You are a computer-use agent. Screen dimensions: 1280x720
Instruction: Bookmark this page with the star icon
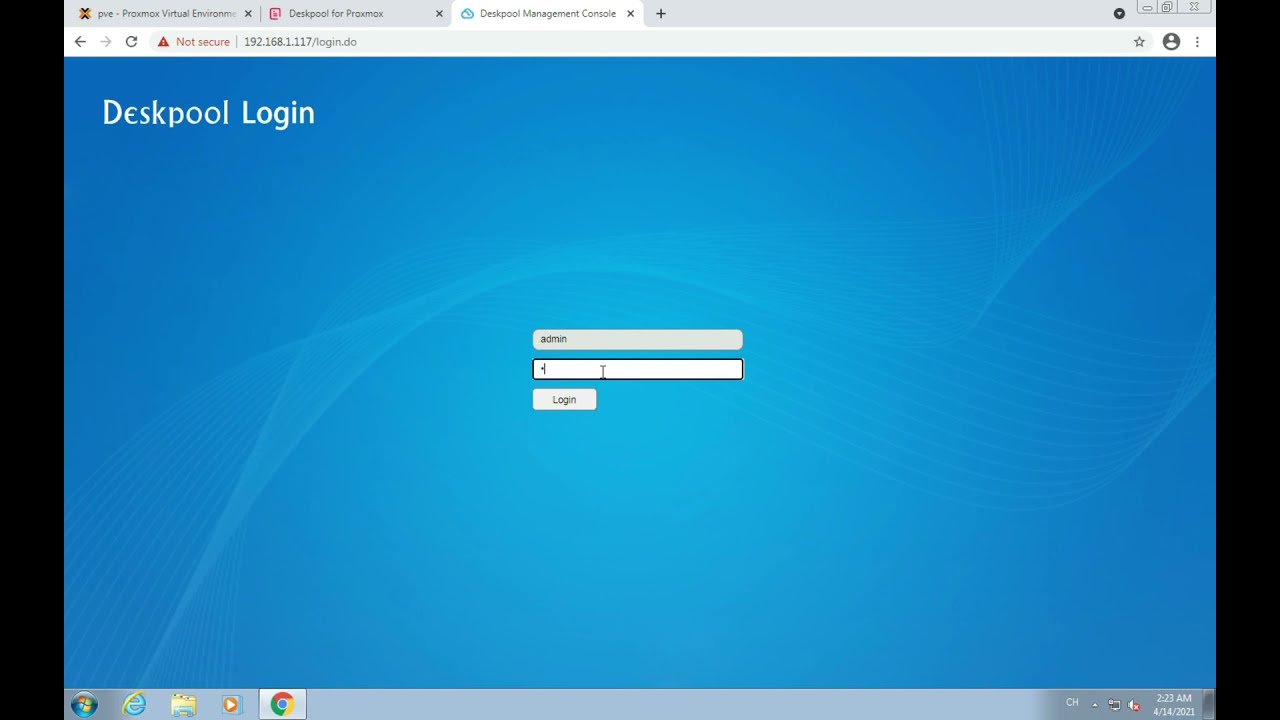click(x=1139, y=42)
